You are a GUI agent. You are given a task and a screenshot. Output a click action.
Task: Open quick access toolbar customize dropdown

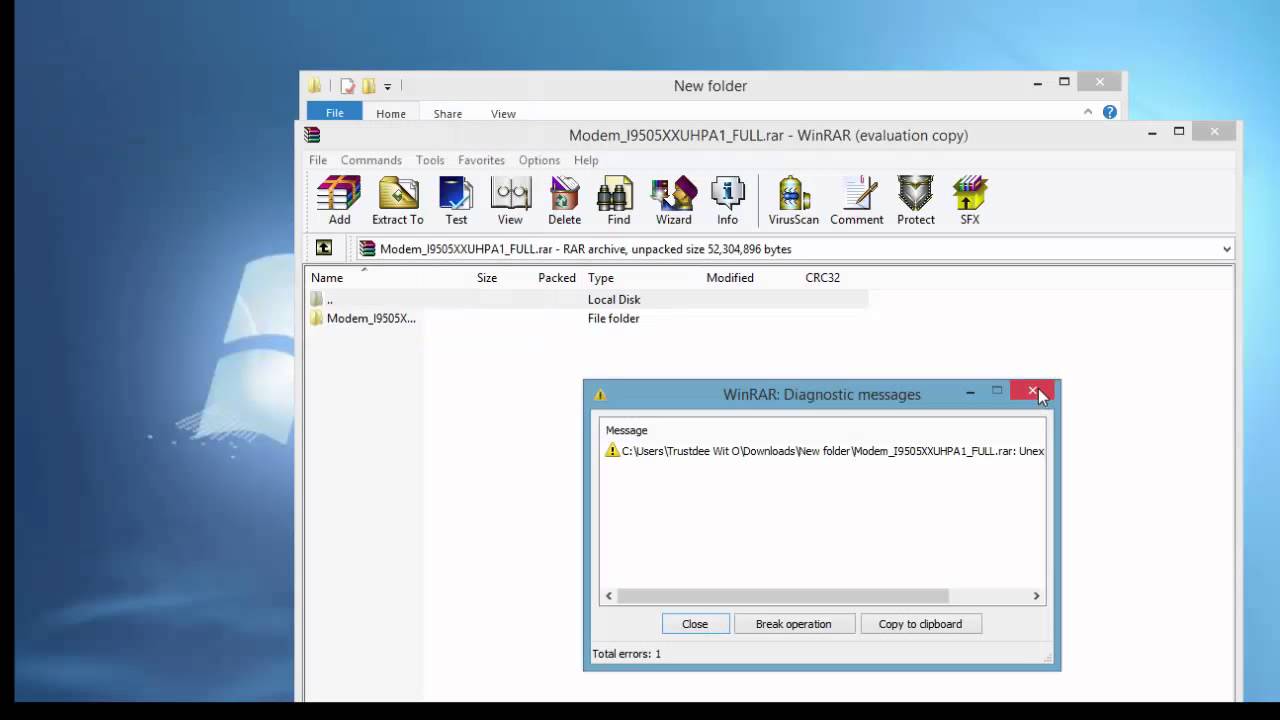(x=387, y=87)
